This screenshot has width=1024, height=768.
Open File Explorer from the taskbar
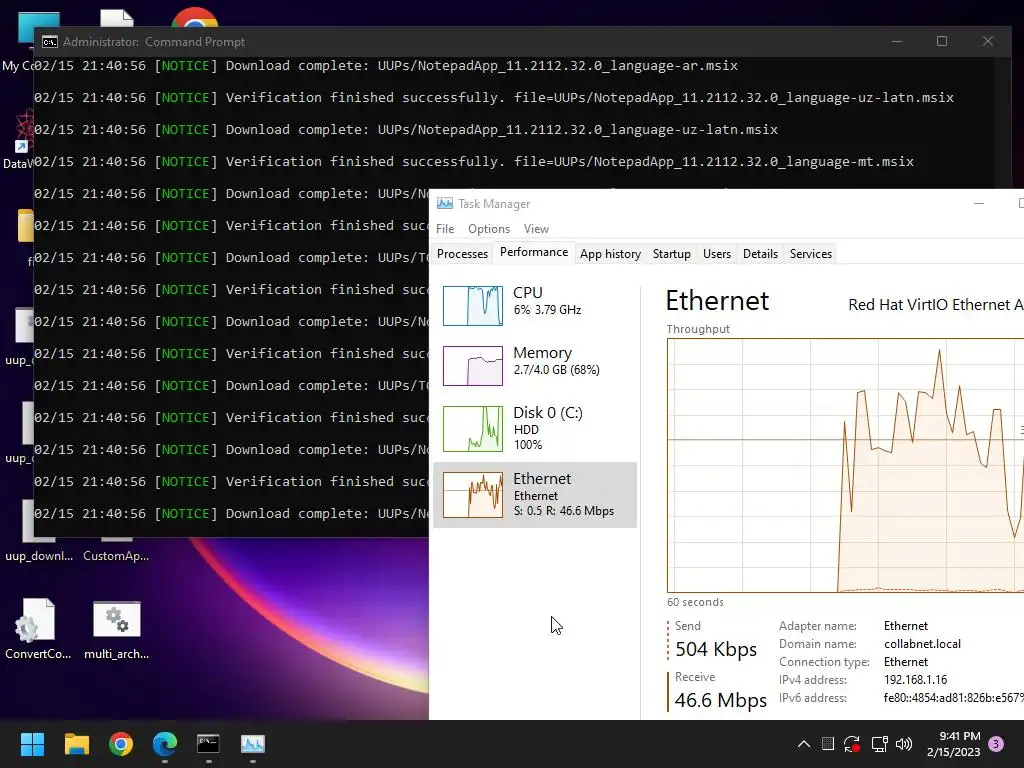click(76, 744)
